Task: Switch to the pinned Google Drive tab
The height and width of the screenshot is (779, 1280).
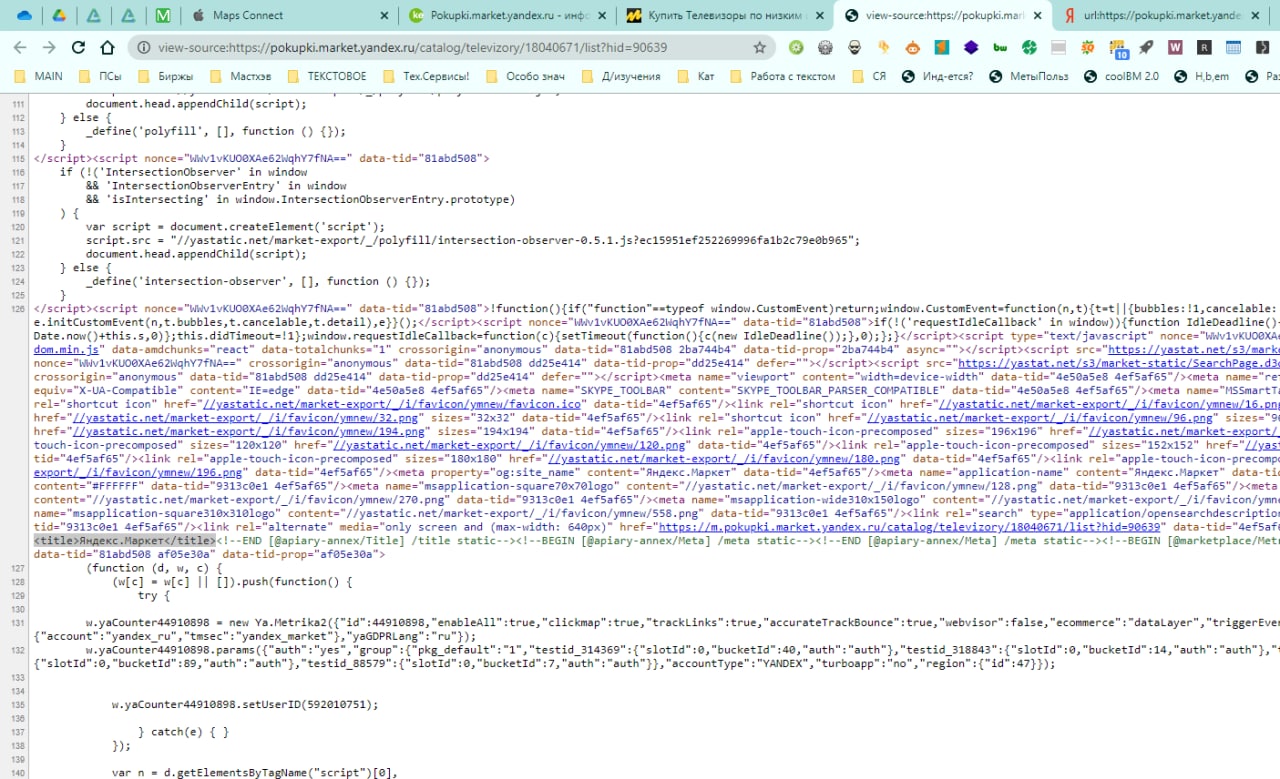Action: pyautogui.click(x=59, y=16)
